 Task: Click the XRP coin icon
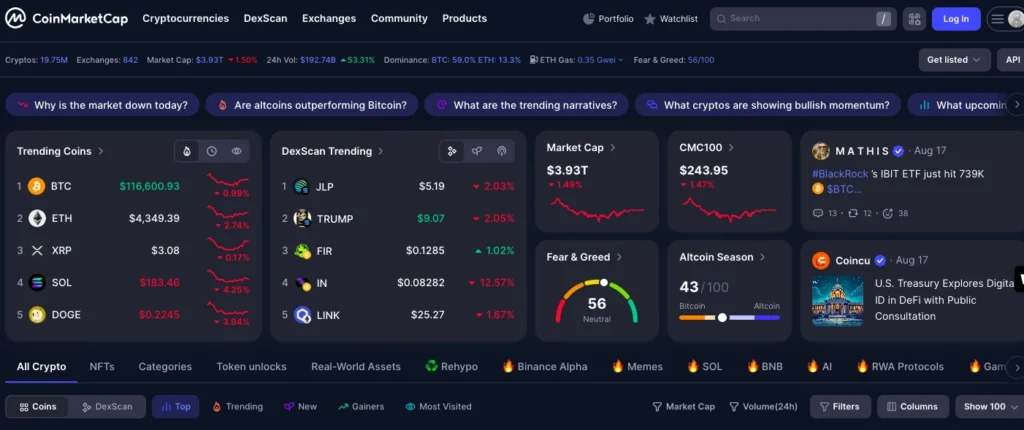[x=37, y=250]
